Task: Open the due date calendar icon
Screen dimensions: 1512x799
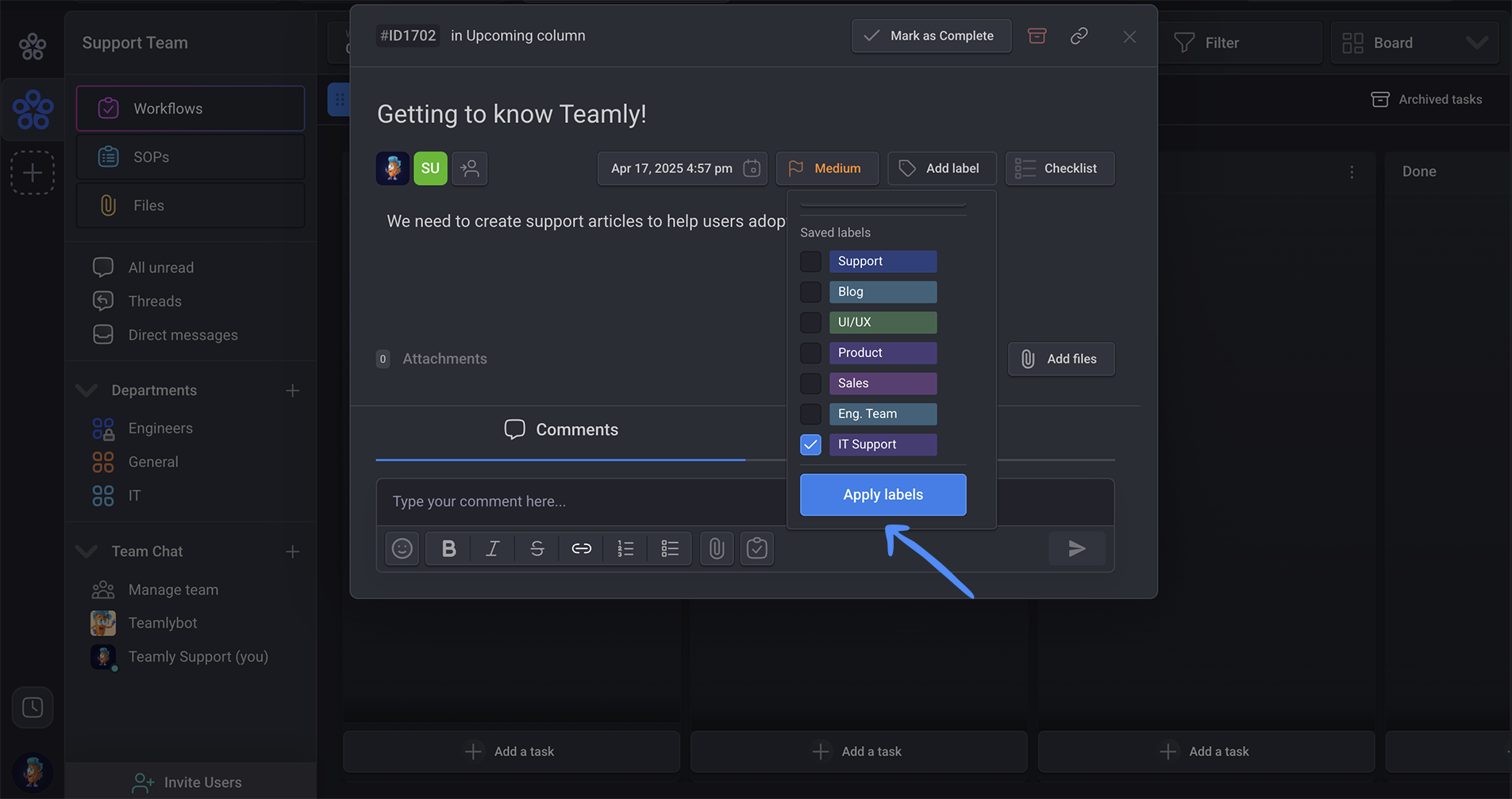Action: click(x=752, y=168)
